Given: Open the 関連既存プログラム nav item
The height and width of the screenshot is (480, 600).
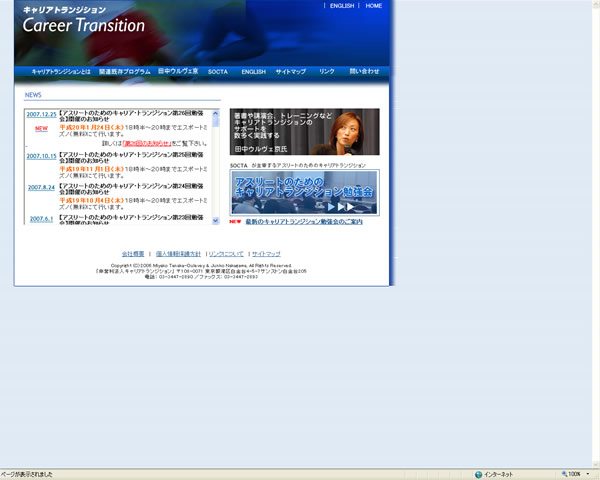Looking at the screenshot, I should pos(125,72).
